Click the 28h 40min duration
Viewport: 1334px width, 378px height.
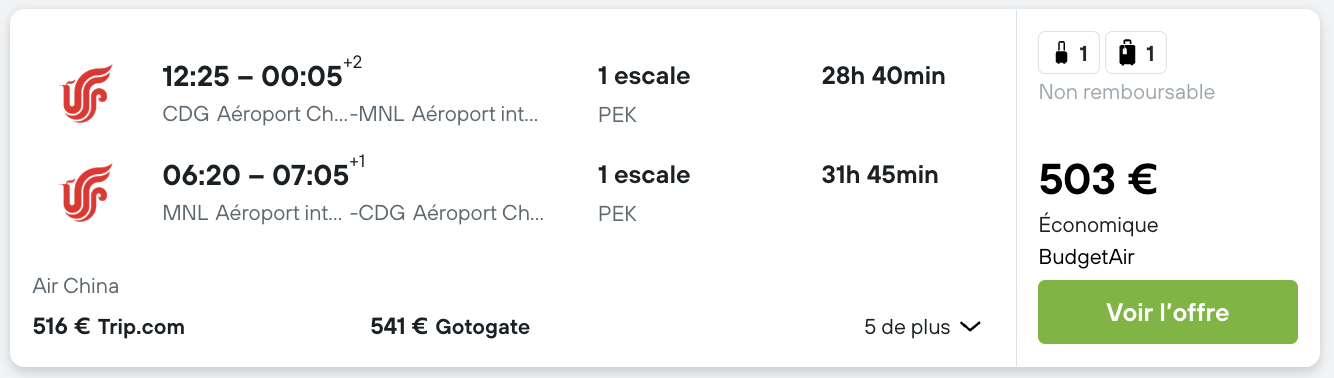tap(883, 76)
